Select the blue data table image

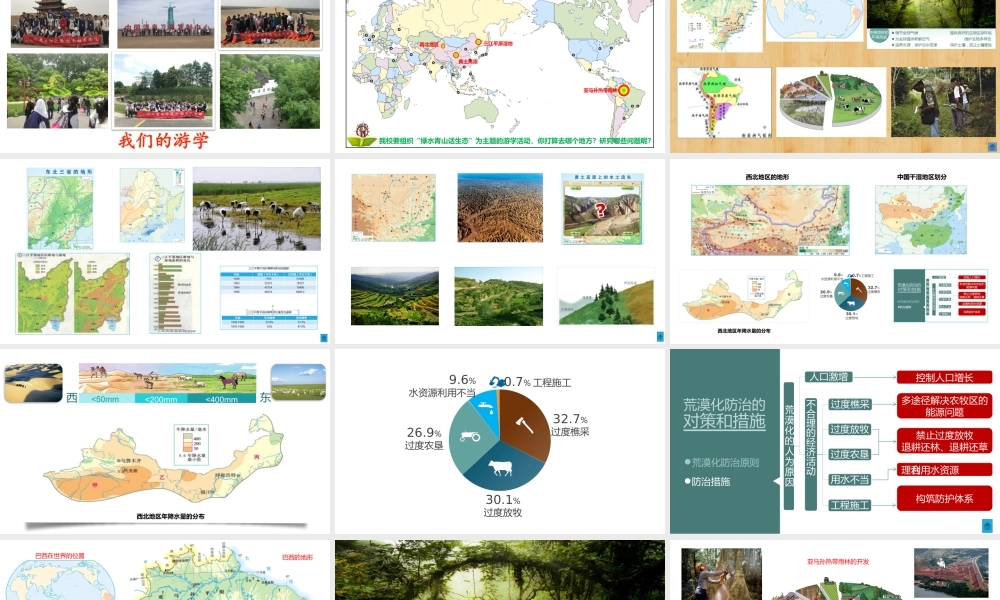268,298
